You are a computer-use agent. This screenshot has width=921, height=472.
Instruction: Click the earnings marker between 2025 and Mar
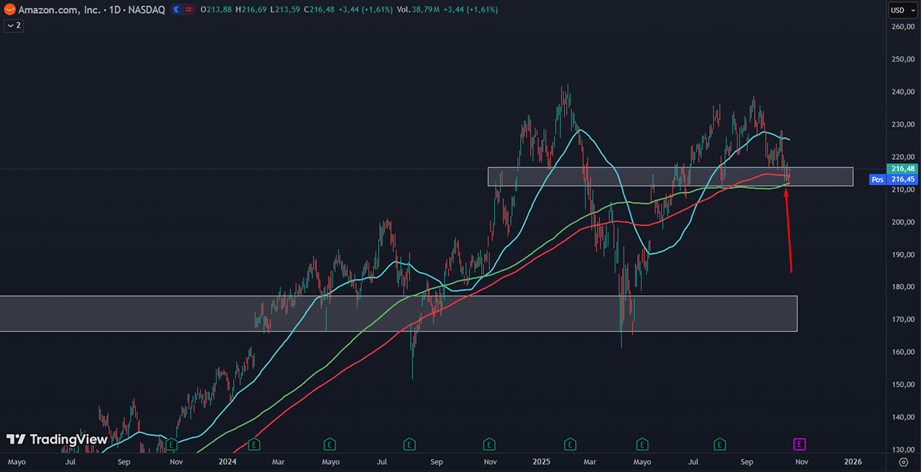click(x=569, y=444)
